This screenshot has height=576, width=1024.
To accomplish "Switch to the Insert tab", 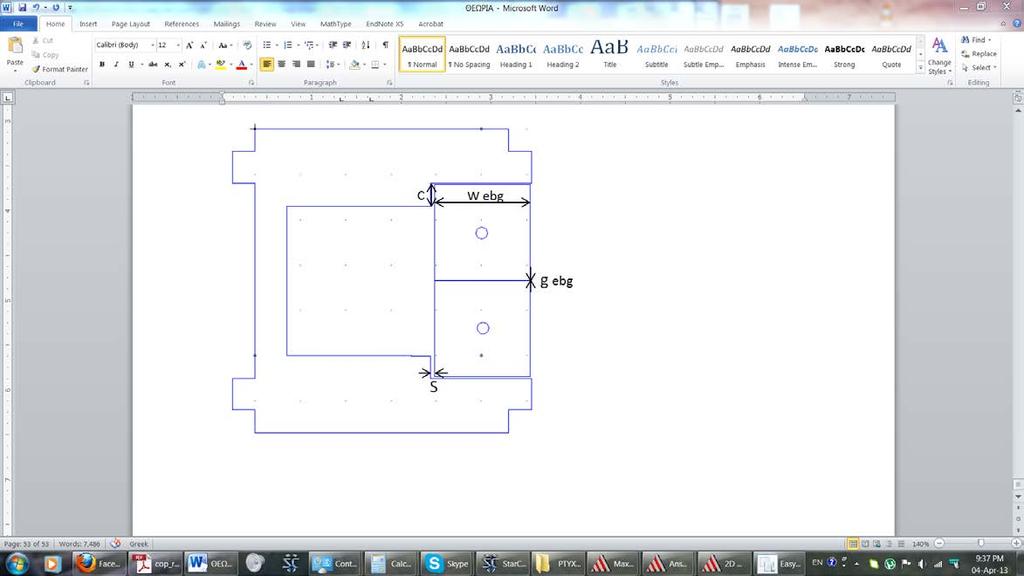I will [x=88, y=24].
